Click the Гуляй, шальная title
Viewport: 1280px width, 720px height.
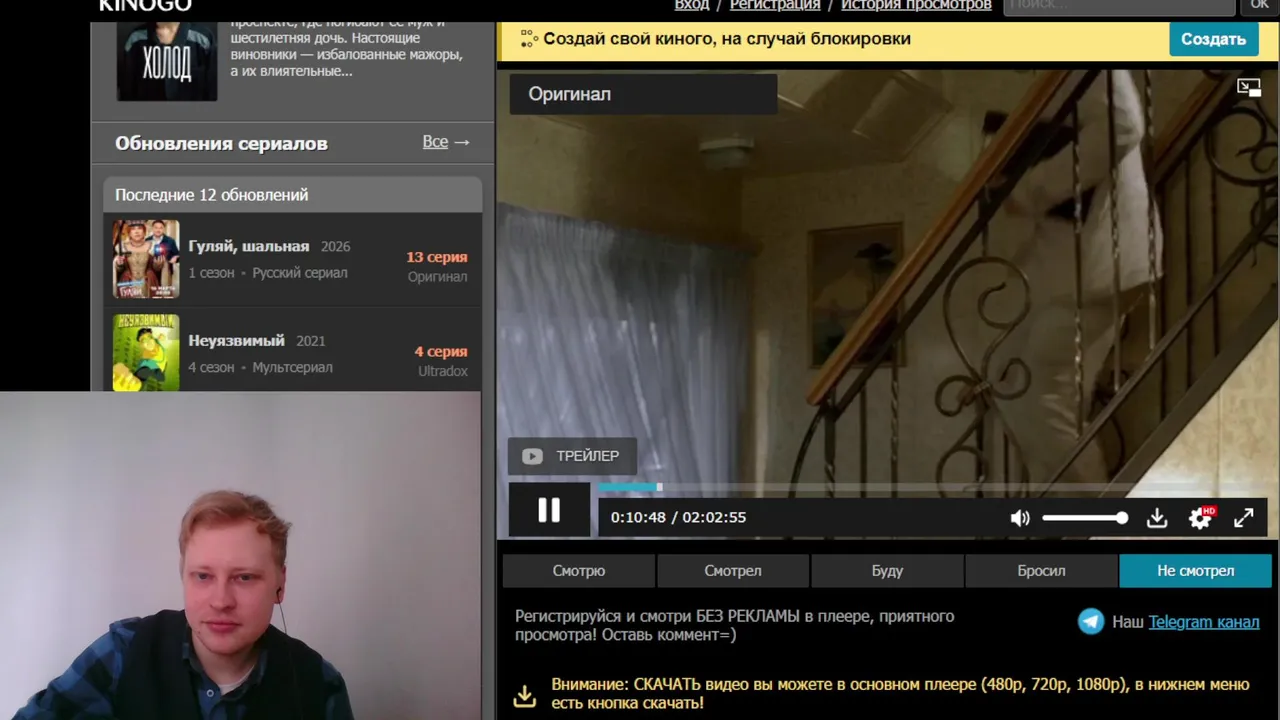pyautogui.click(x=249, y=246)
